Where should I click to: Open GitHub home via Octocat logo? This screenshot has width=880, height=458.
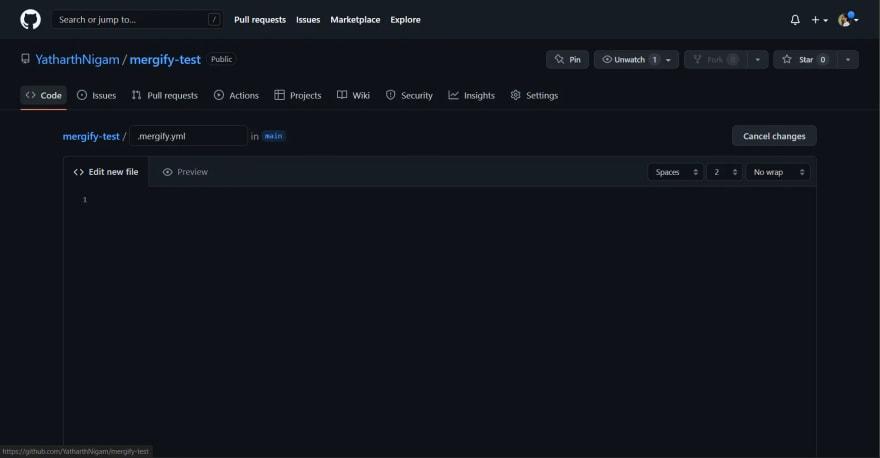pos(30,20)
